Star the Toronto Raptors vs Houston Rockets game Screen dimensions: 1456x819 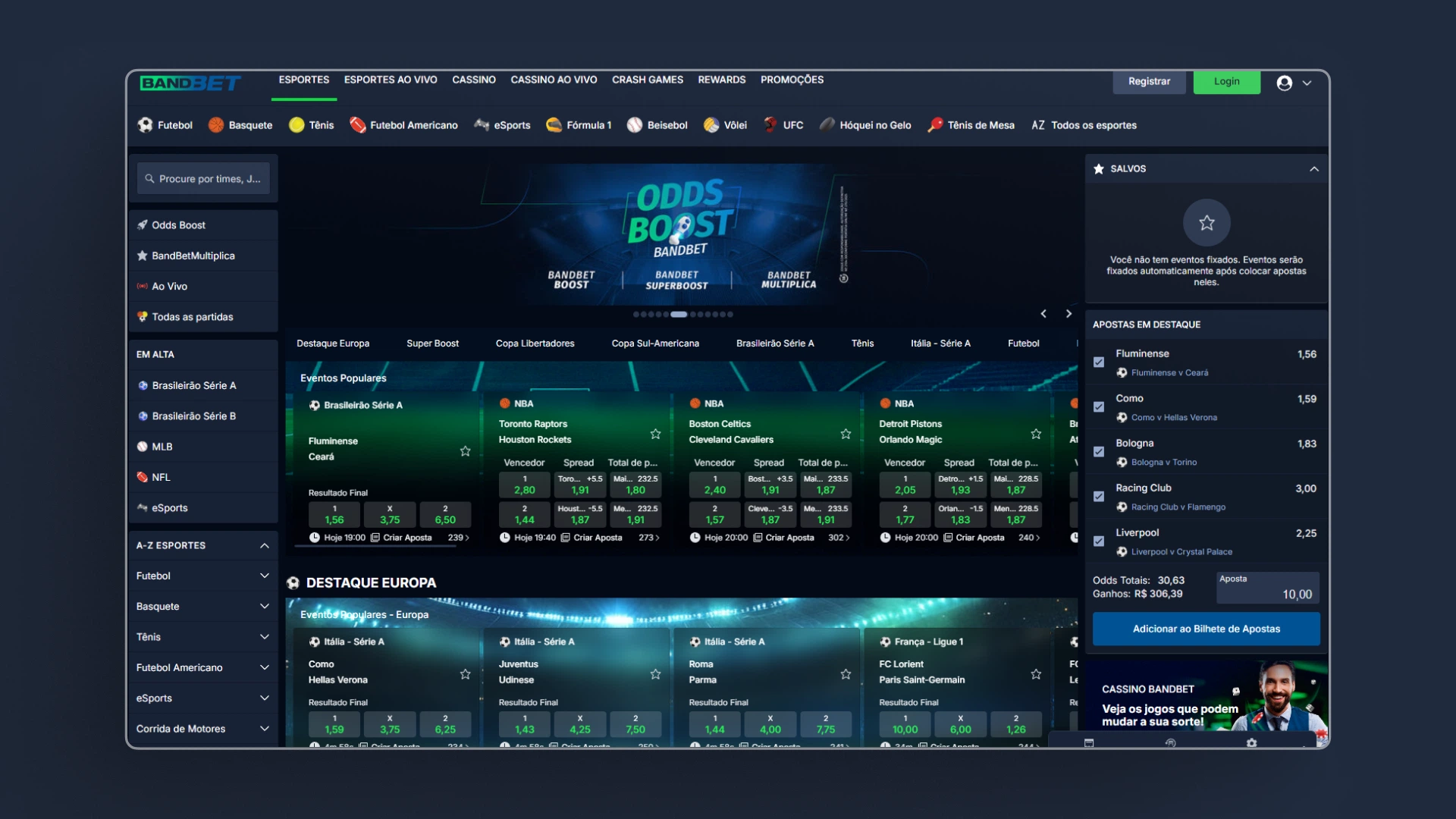pyautogui.click(x=655, y=434)
